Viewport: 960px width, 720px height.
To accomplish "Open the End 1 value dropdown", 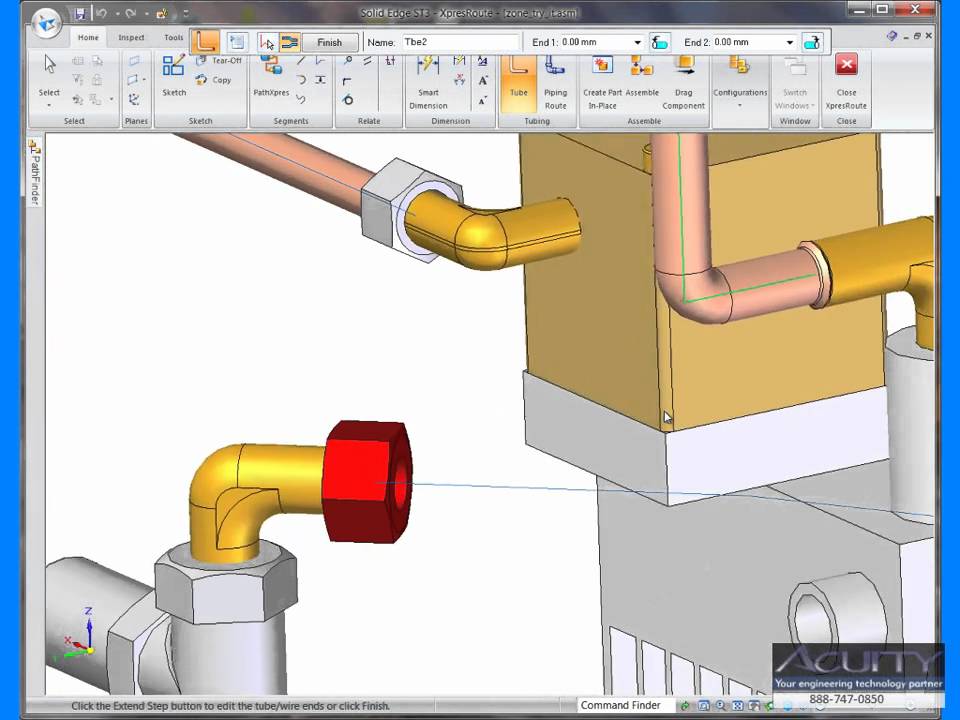I will point(637,42).
